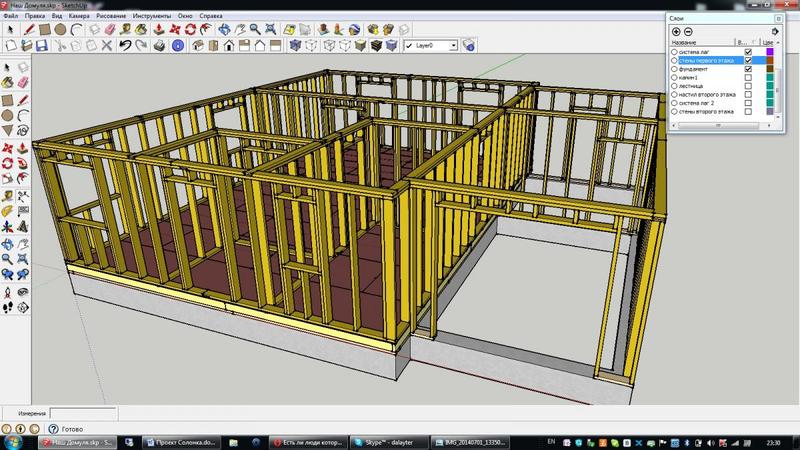
Task: Click the measurements input field
Action: [83, 413]
